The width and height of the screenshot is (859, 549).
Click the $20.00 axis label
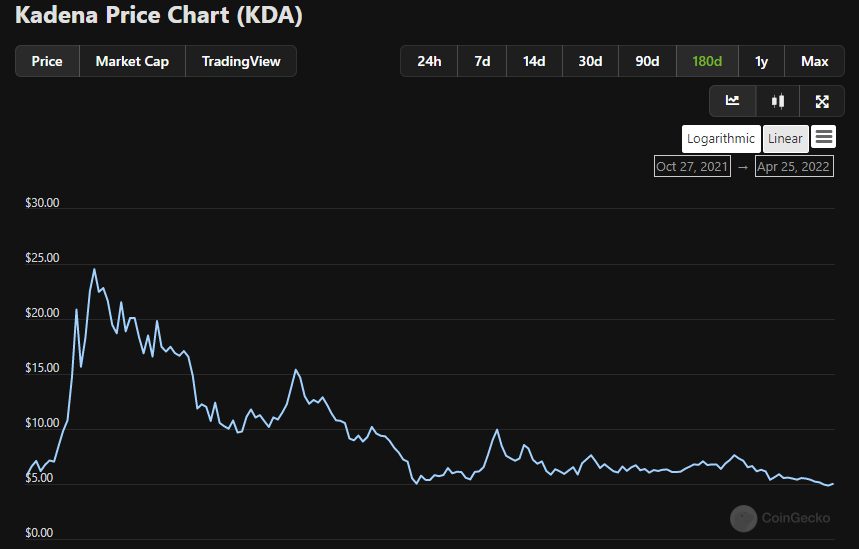[42, 313]
